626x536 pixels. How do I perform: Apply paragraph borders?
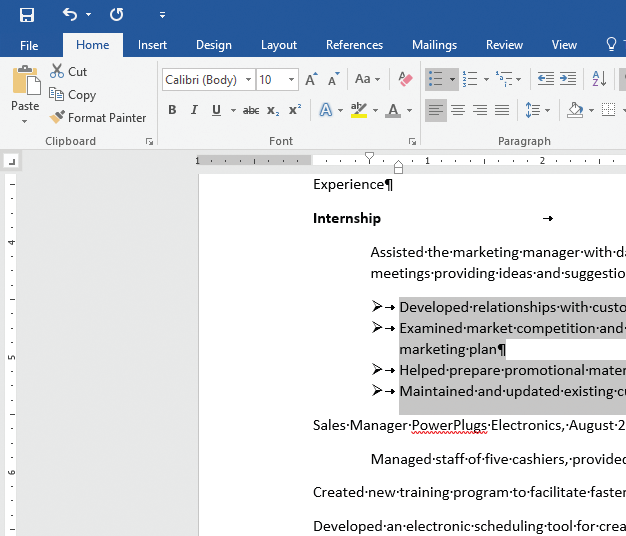coord(608,110)
